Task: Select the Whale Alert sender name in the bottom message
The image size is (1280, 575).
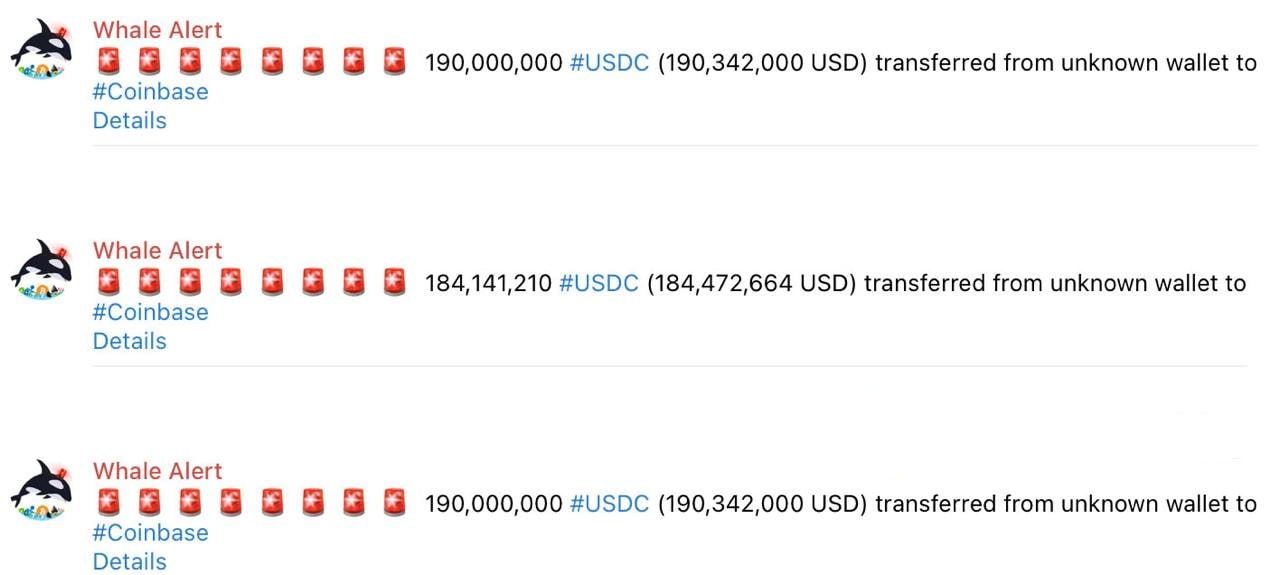Action: tap(157, 471)
